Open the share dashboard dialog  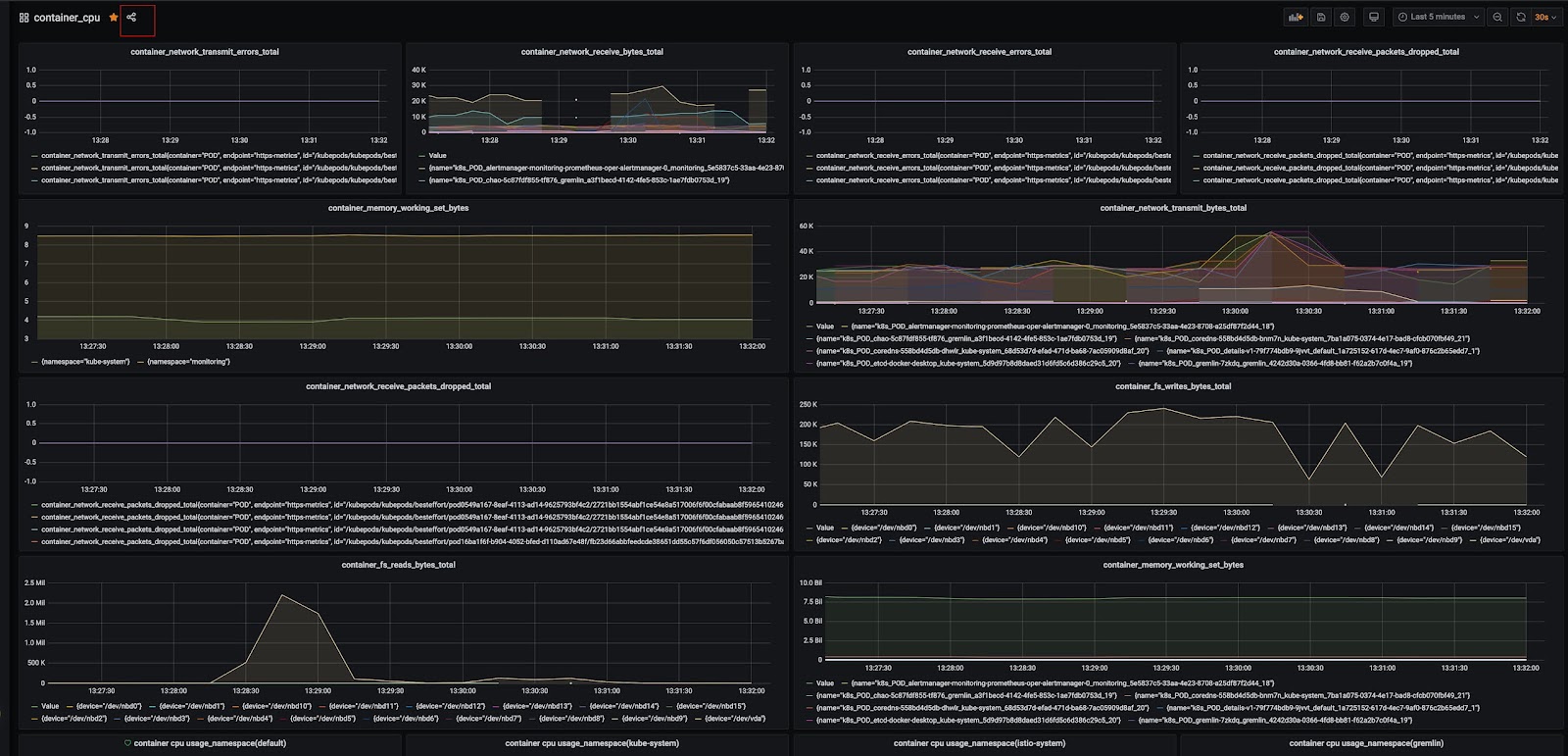point(131,17)
